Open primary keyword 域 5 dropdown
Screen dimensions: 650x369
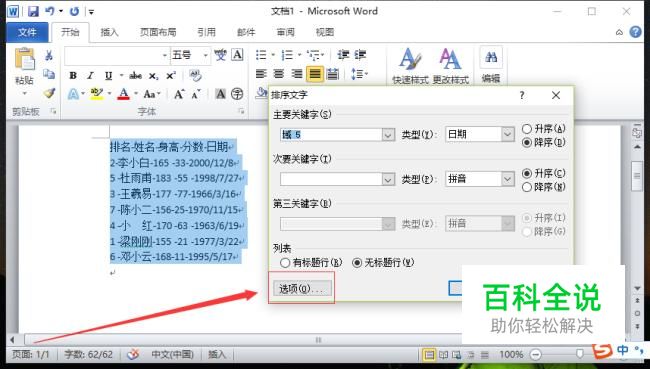388,135
